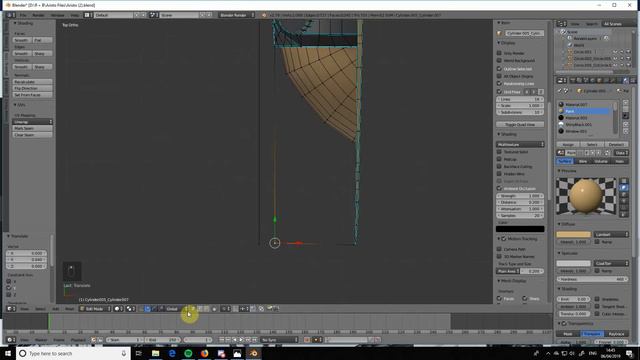Open the Edit Mode dropdown
This screenshot has height=360, width=640.
coord(95,309)
